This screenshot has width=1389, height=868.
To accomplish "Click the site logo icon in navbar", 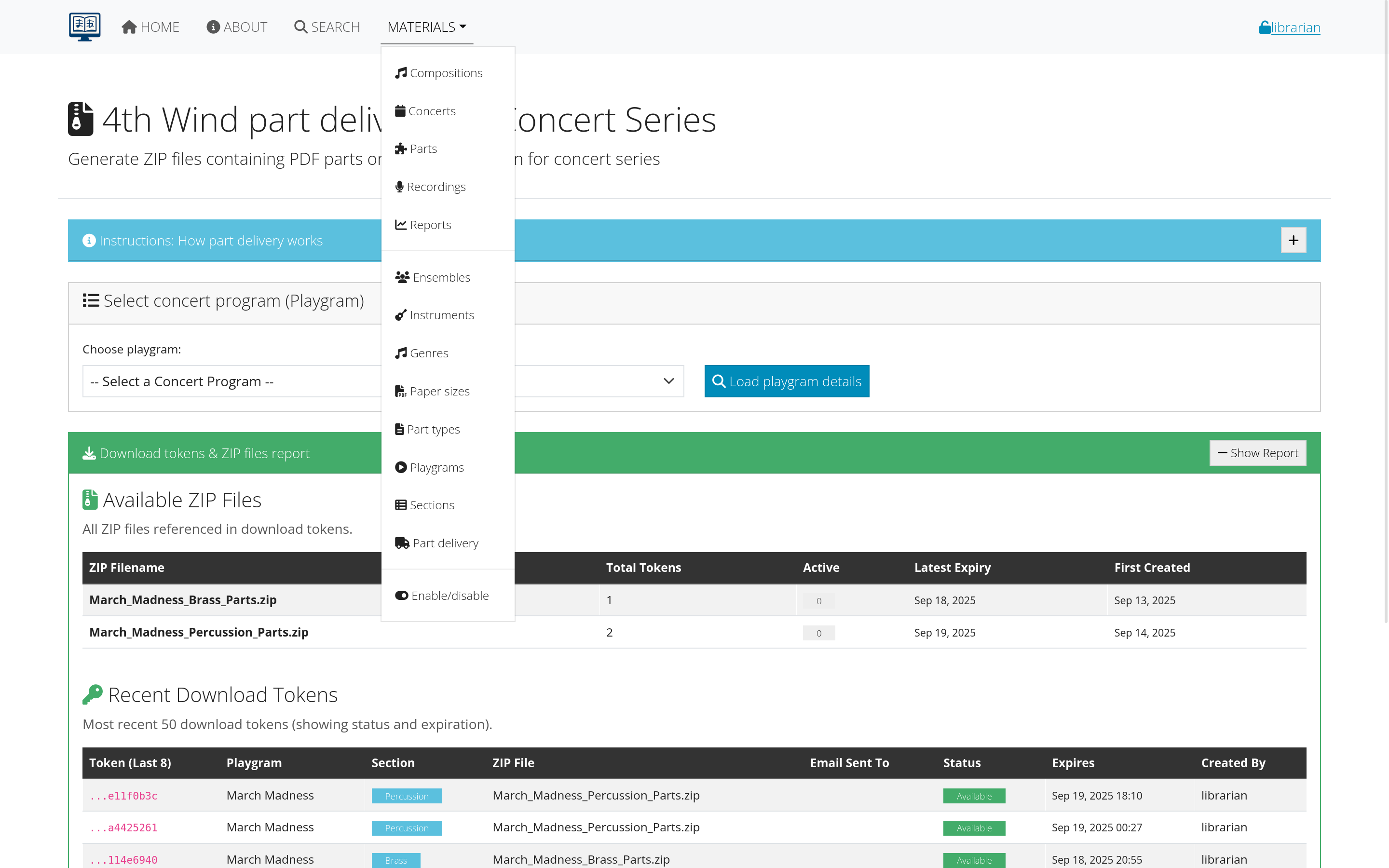I will (x=84, y=27).
